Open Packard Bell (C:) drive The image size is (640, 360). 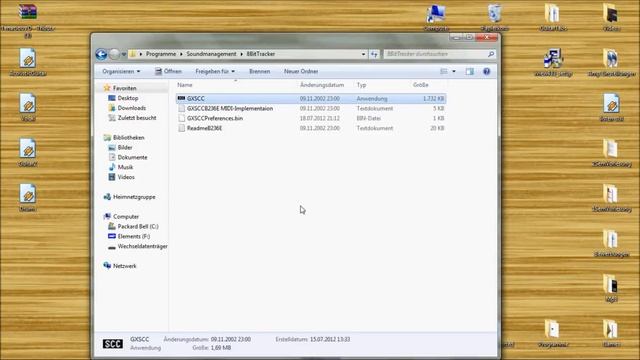click(x=138, y=227)
